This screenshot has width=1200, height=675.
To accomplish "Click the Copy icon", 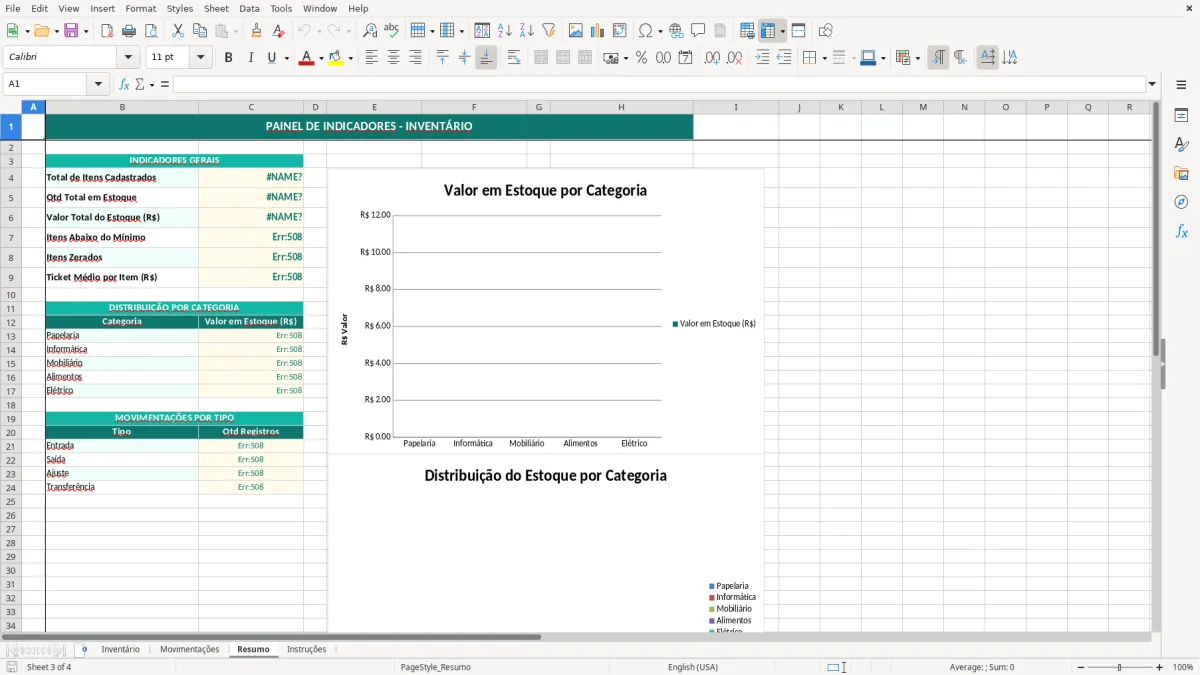I will point(200,31).
